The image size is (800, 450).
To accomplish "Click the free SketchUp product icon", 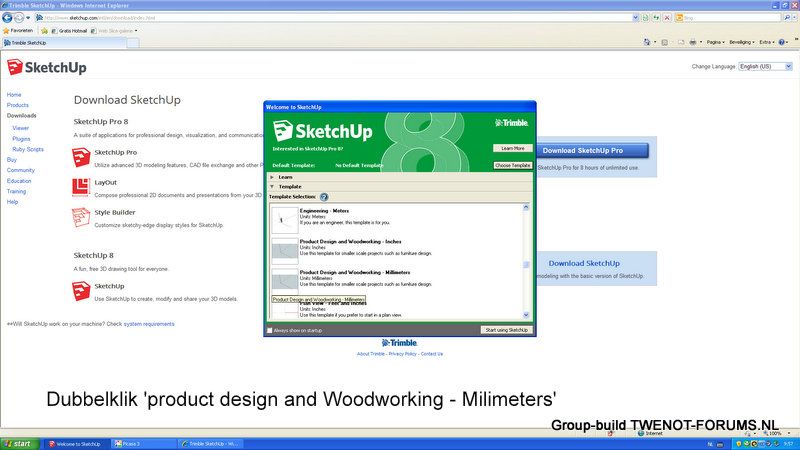I will click(81, 291).
